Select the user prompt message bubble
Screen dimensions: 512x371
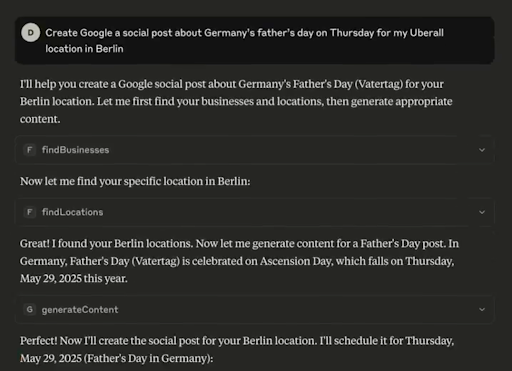point(255,40)
